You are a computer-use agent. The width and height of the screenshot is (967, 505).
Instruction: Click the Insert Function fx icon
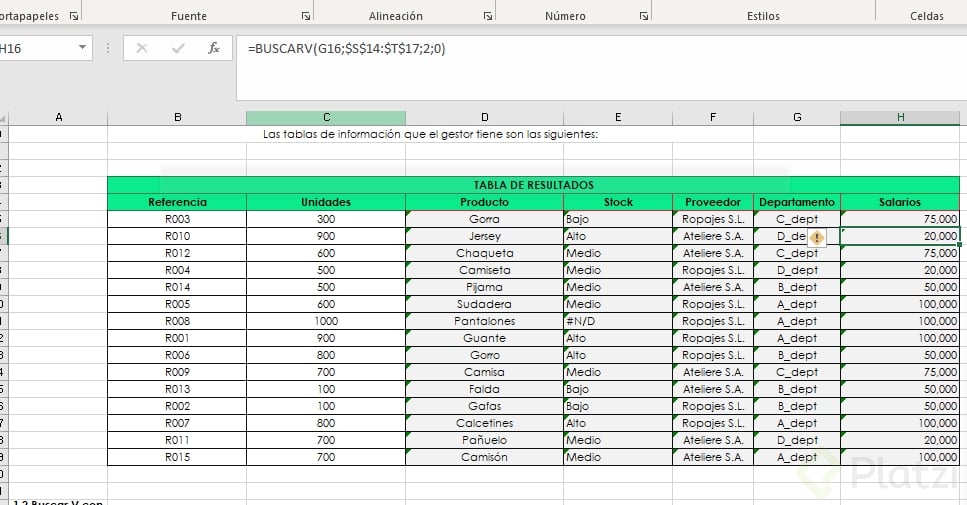pyautogui.click(x=213, y=48)
